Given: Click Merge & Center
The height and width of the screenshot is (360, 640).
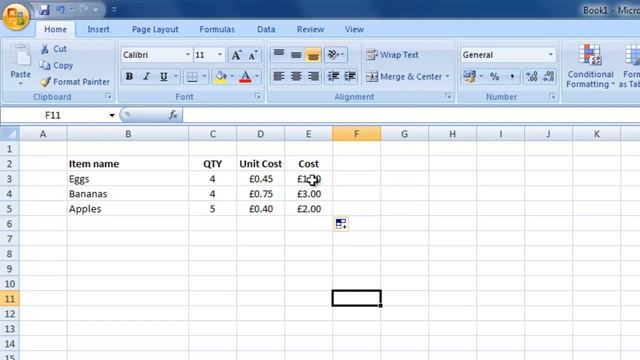Looking at the screenshot, I should (404, 77).
